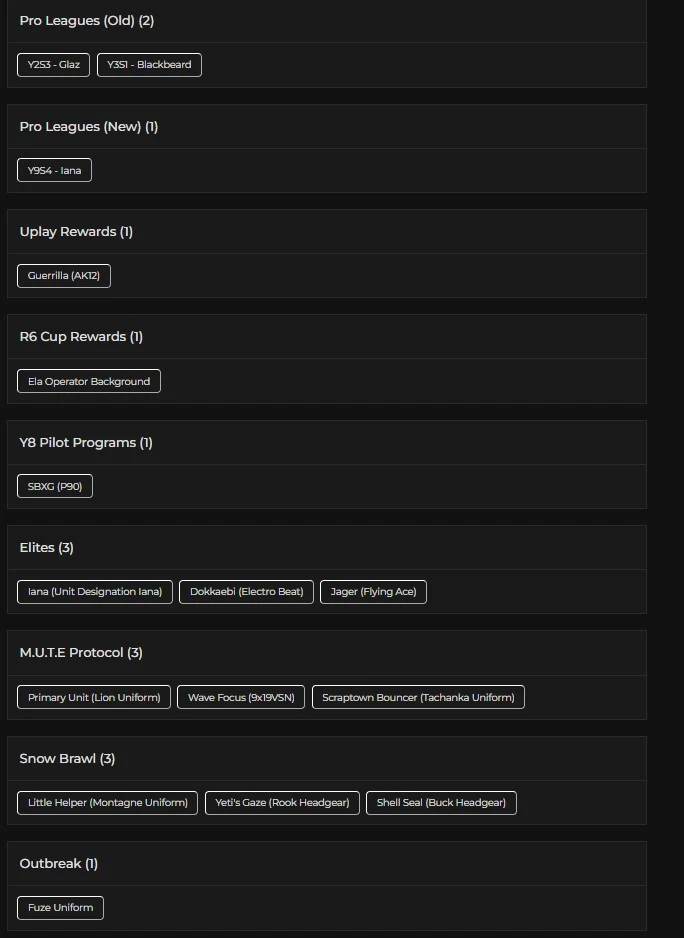Click Primary Unit (Lion Uniform) tag

[94, 697]
